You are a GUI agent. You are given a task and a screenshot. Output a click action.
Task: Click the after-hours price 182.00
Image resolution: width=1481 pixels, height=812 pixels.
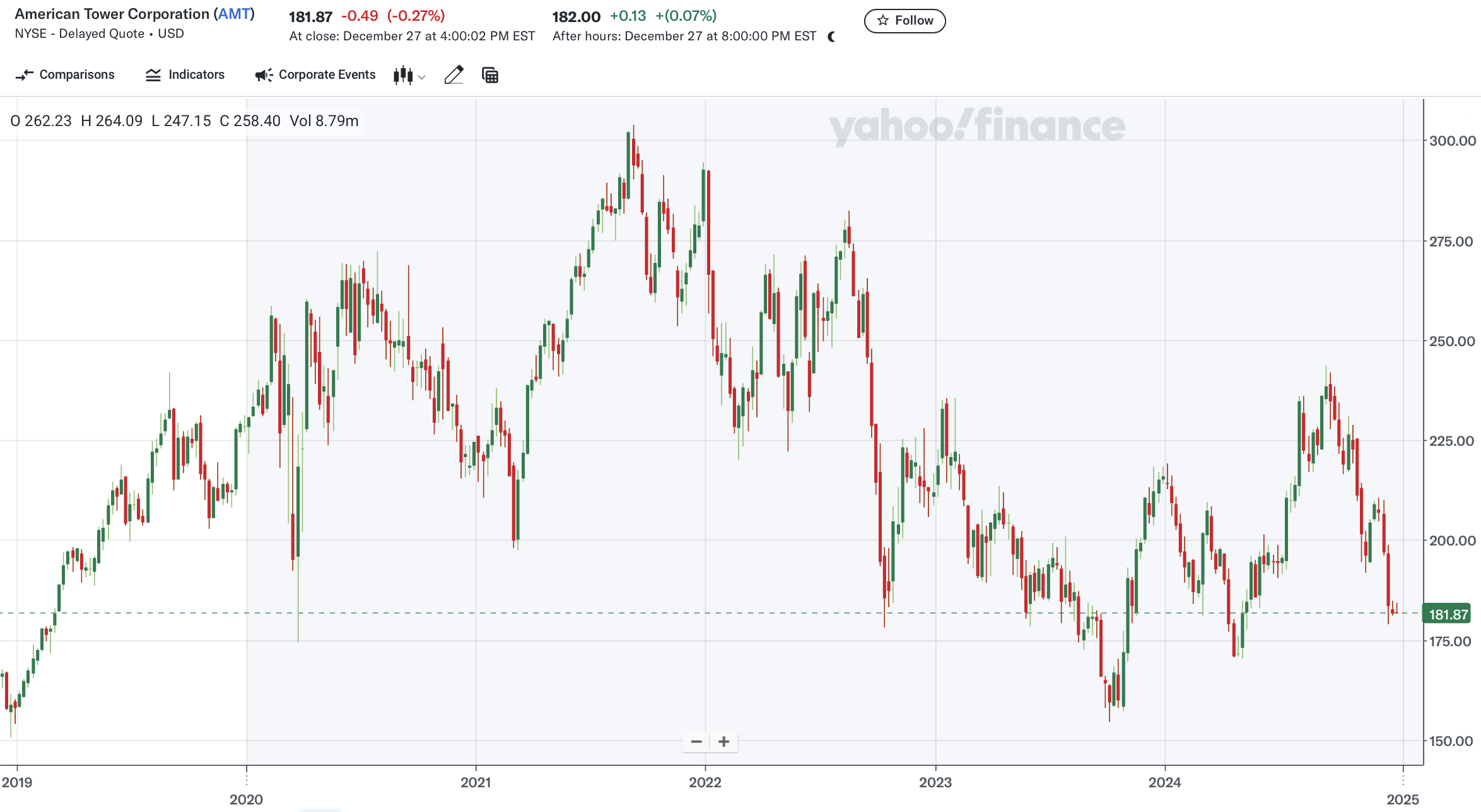(576, 16)
